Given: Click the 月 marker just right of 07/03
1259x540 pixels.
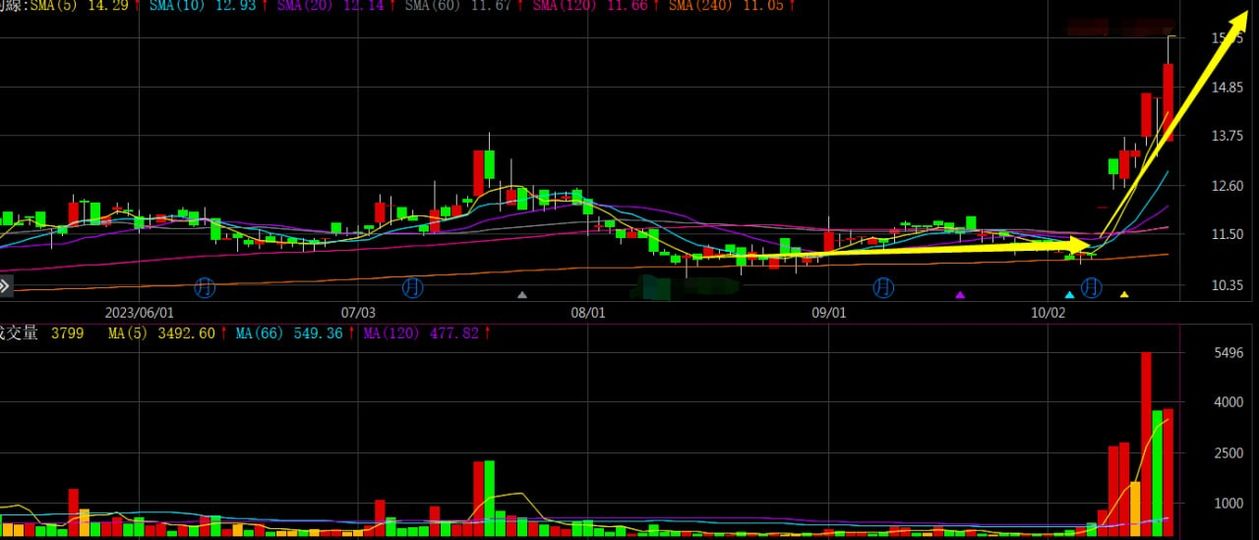Looking at the screenshot, I should (x=413, y=288).
